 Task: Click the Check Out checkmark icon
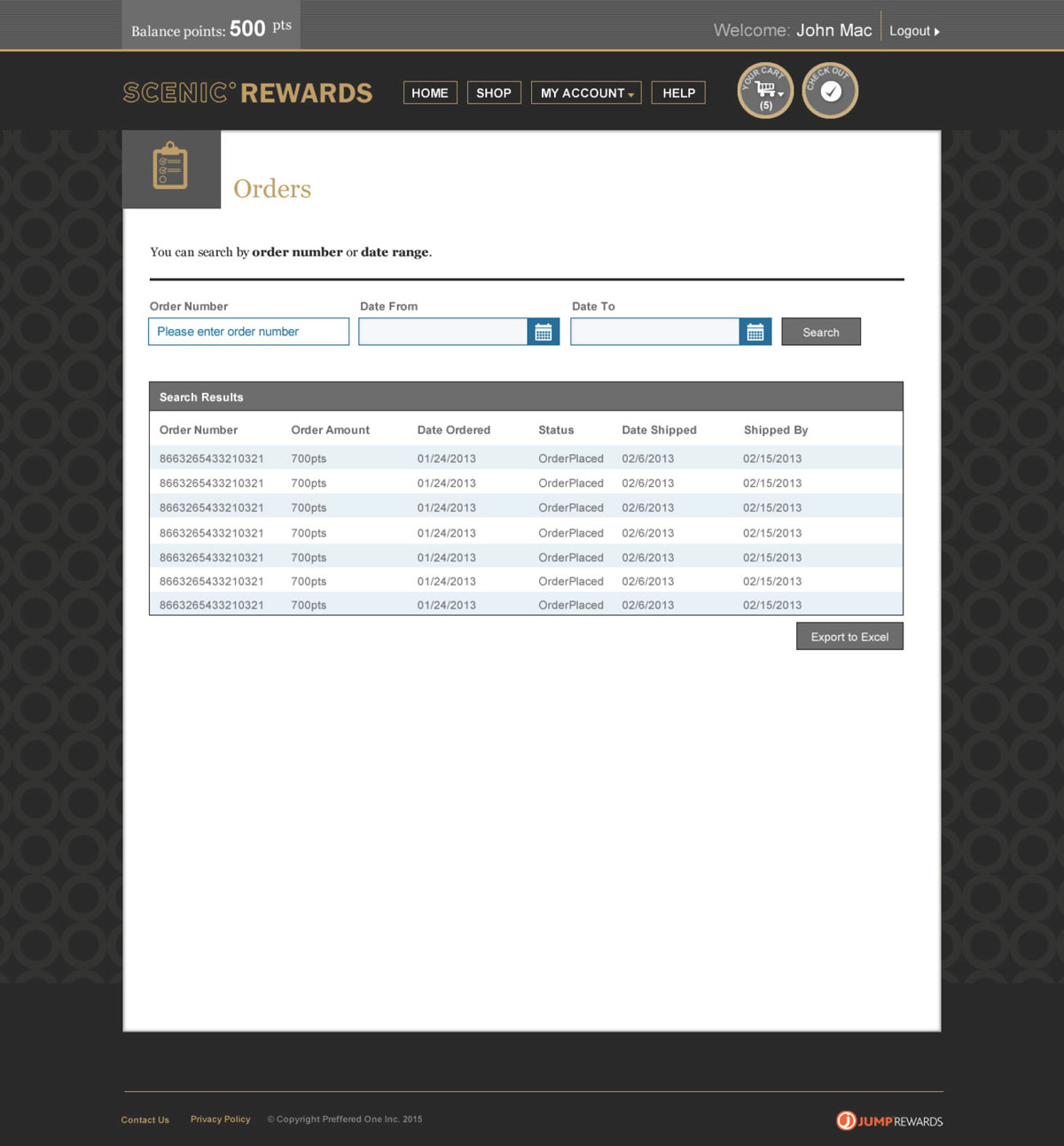pos(830,90)
